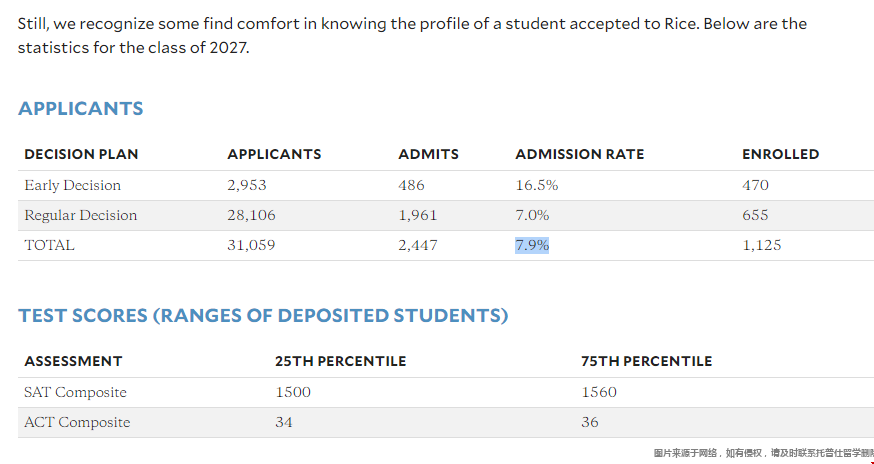Click the 16.5% early admission rate
Image resolution: width=874 pixels, height=464 pixels.
pyautogui.click(x=537, y=186)
